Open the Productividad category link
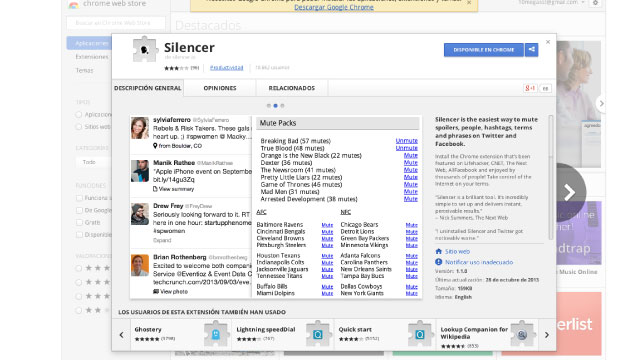 pyautogui.click(x=227, y=68)
